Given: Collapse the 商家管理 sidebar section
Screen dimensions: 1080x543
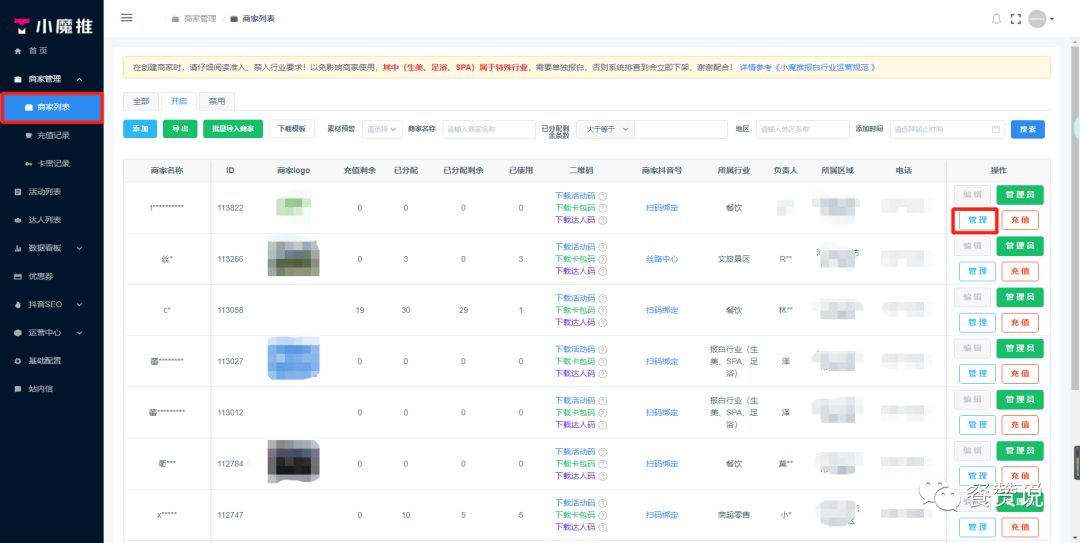Looking at the screenshot, I should click(52, 79).
